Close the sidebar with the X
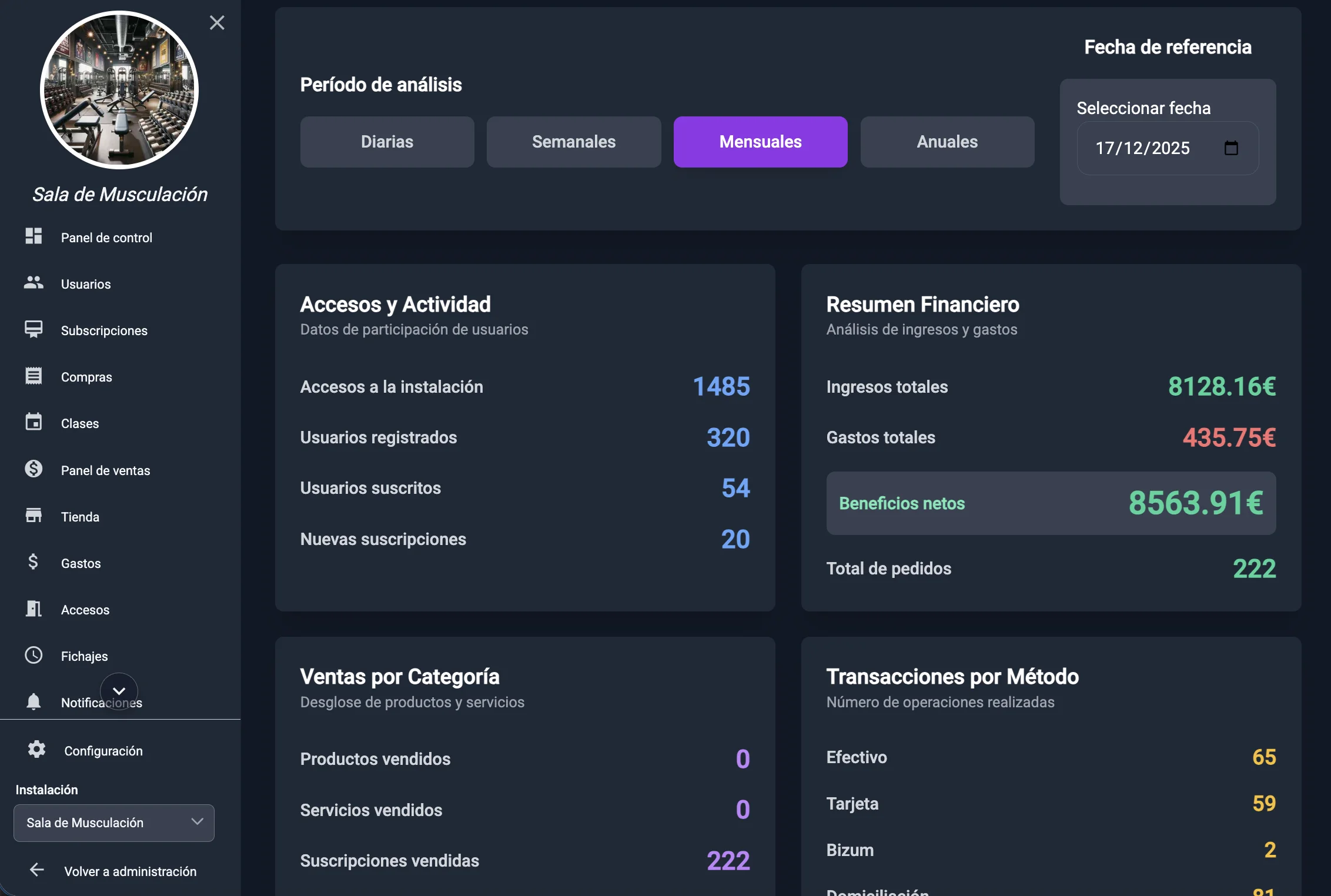Screen dimensions: 1331x896 pos(217,23)
